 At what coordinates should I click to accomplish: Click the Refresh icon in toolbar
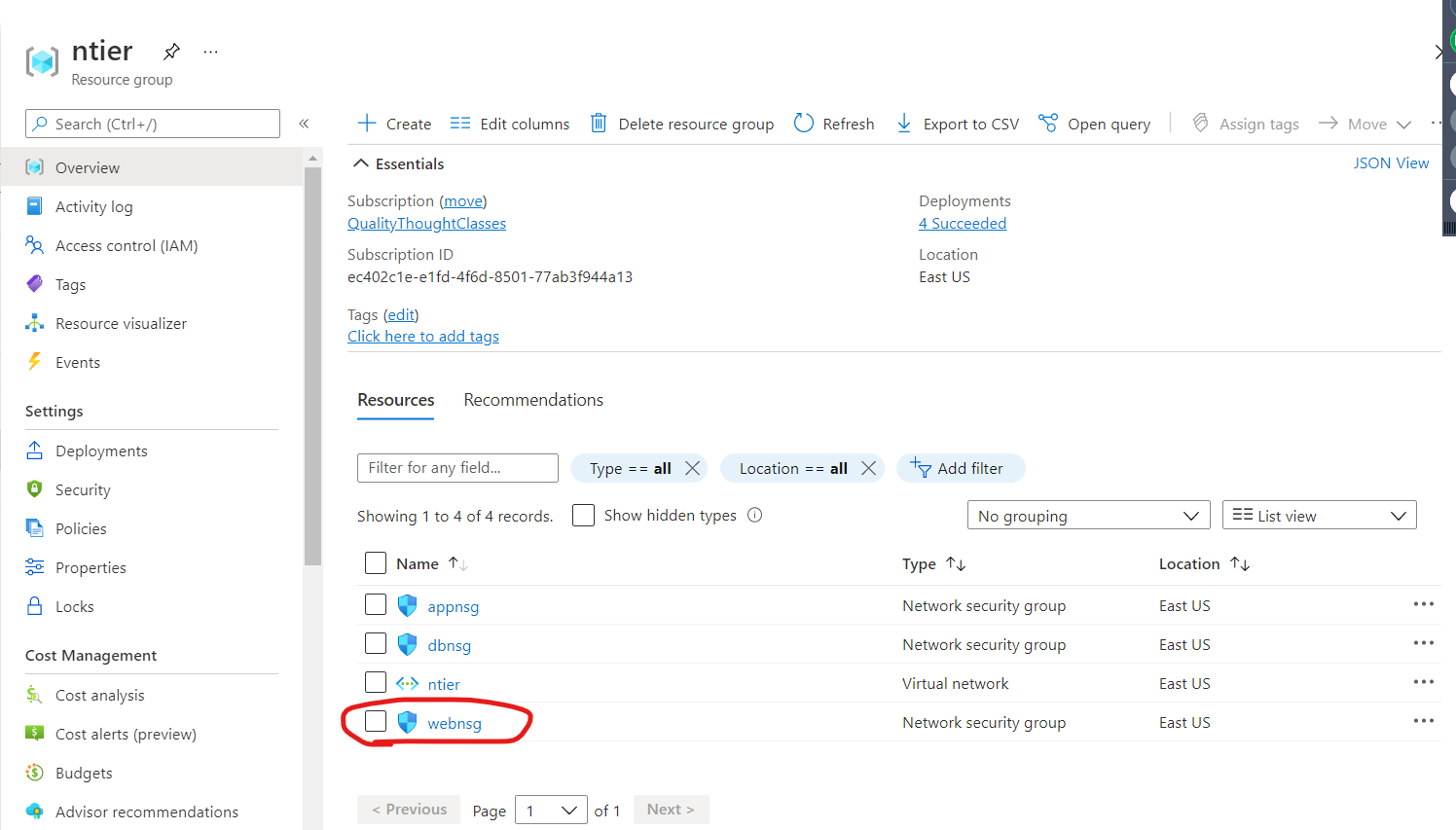pos(804,124)
